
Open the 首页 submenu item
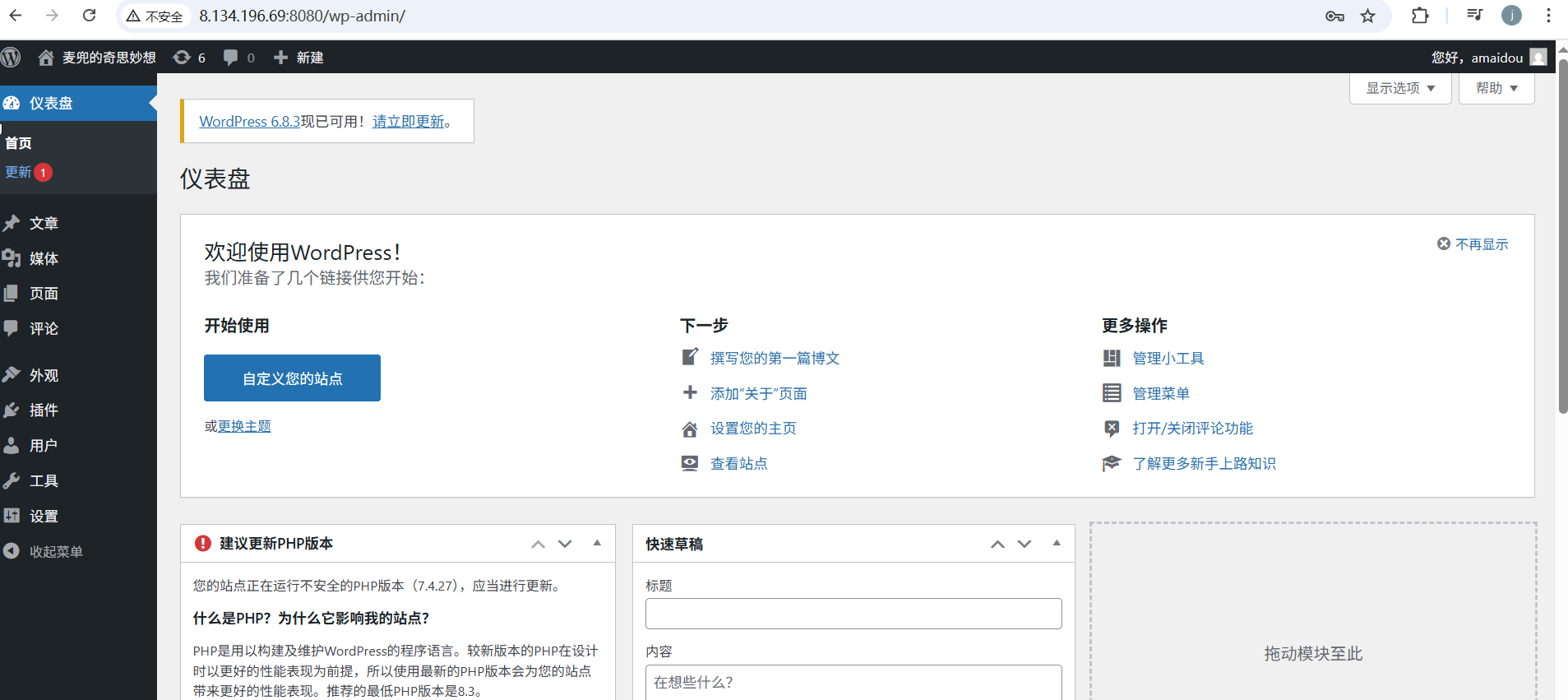(x=18, y=143)
